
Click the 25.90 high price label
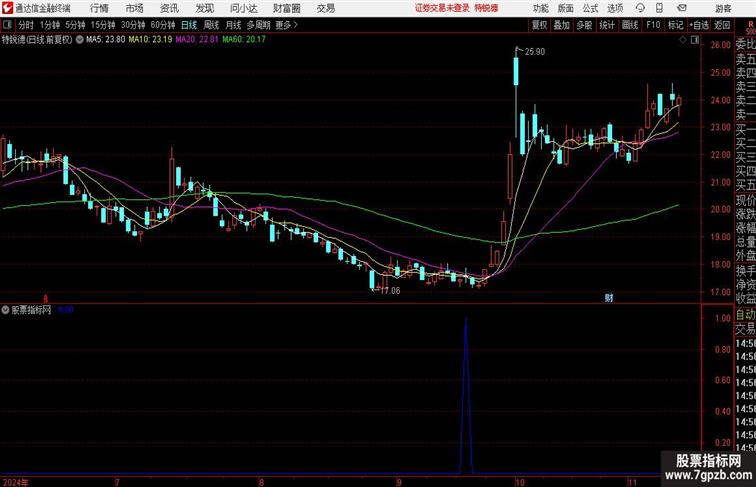[x=535, y=52]
